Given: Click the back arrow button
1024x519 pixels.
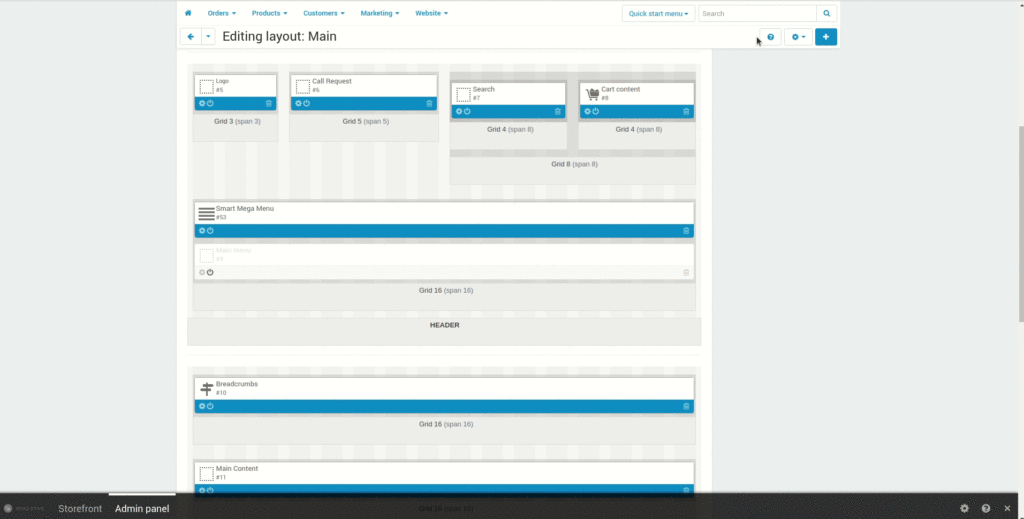Looking at the screenshot, I should 191,37.
